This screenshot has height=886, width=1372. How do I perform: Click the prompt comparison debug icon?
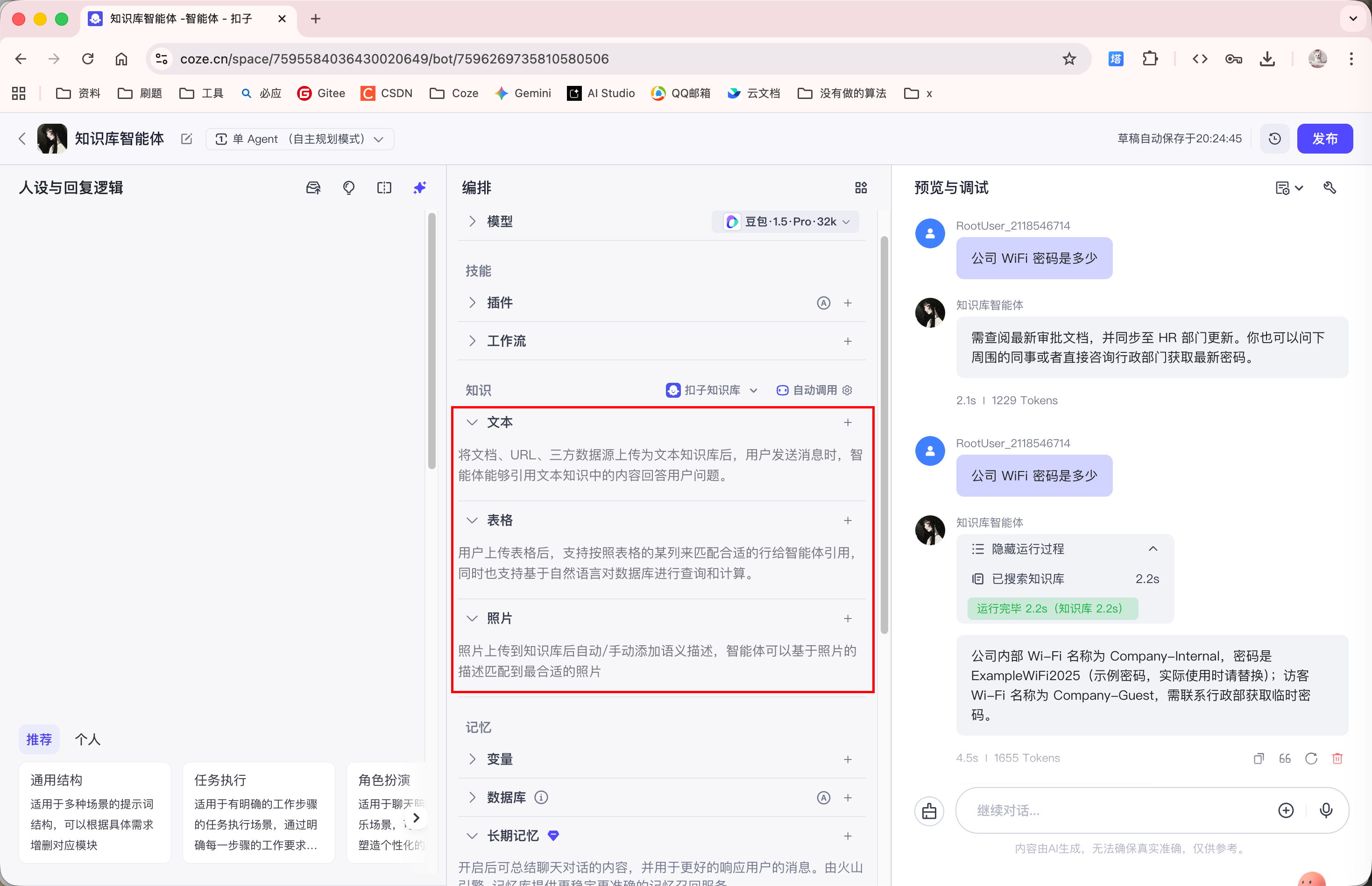tap(384, 188)
